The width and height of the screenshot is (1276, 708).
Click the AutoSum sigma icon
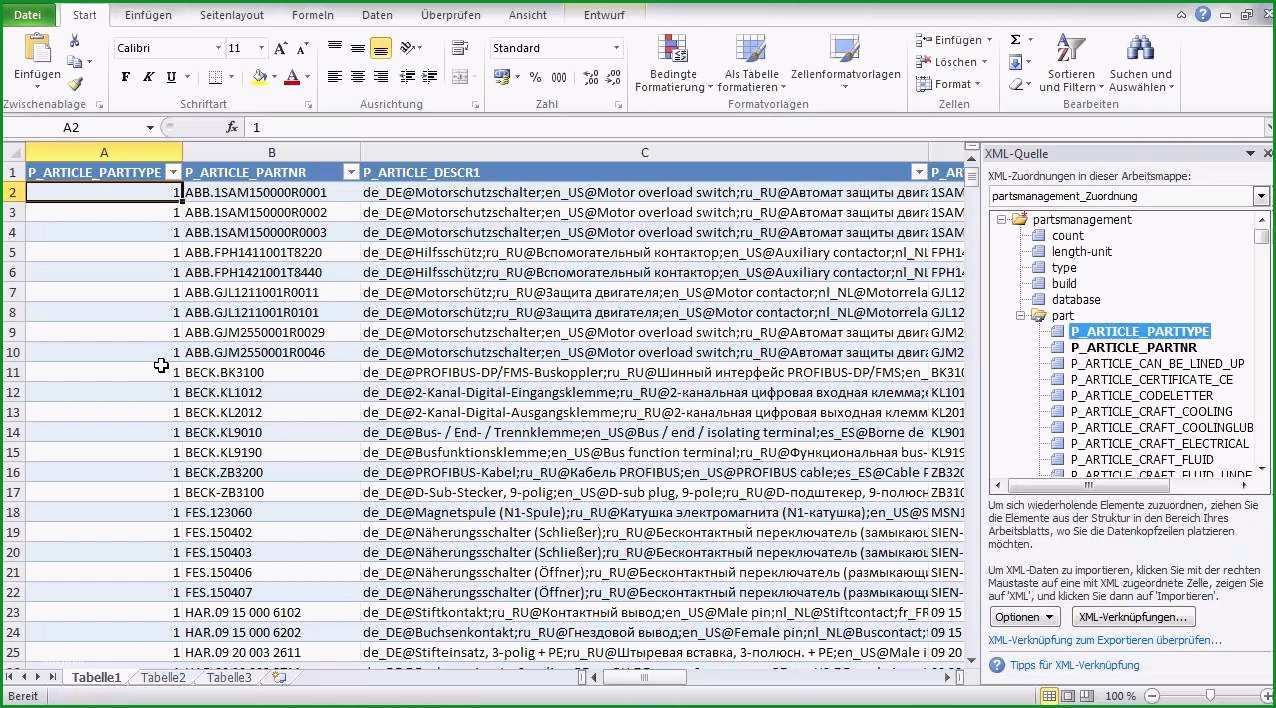point(1015,40)
